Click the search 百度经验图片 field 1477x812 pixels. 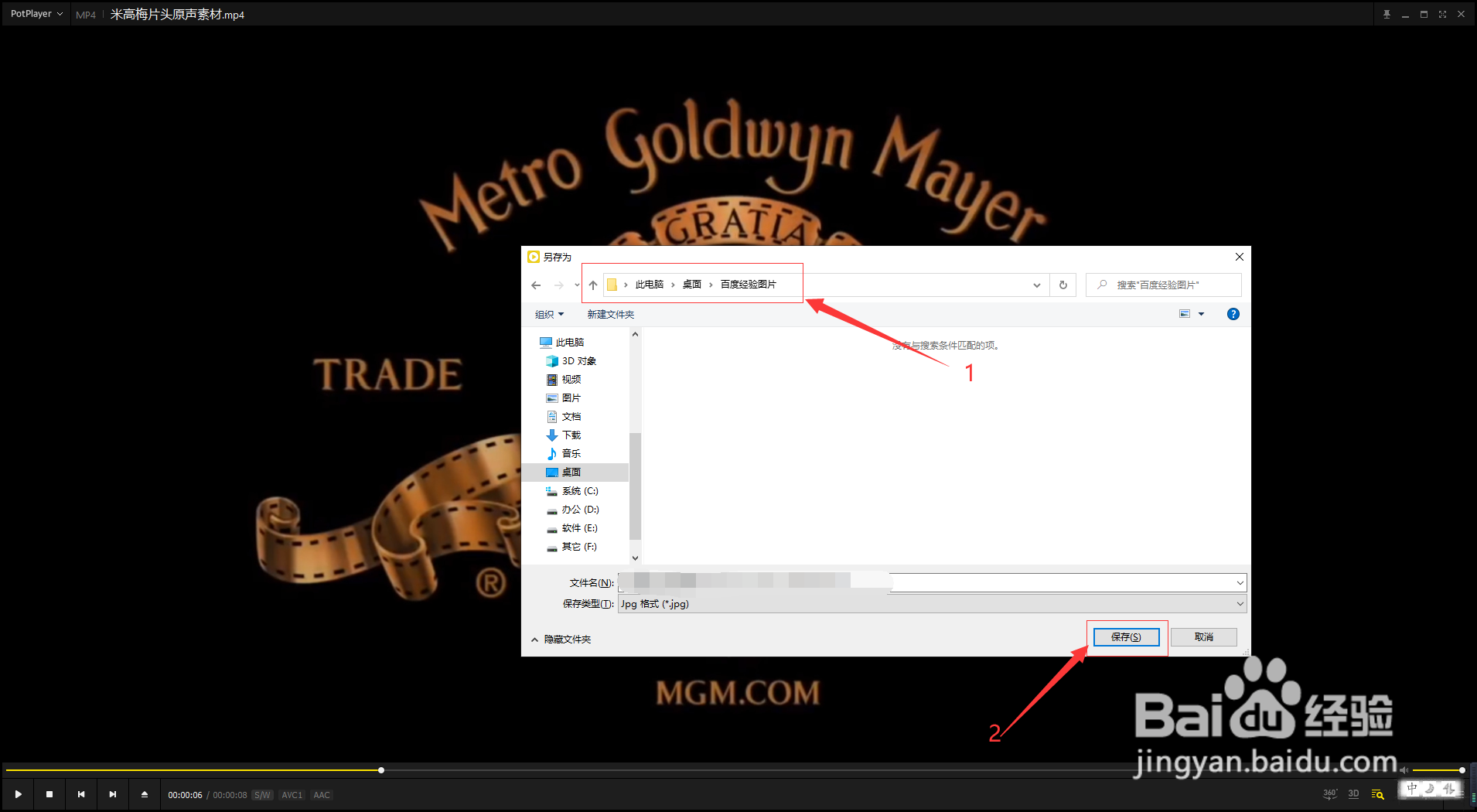pyautogui.click(x=1164, y=285)
